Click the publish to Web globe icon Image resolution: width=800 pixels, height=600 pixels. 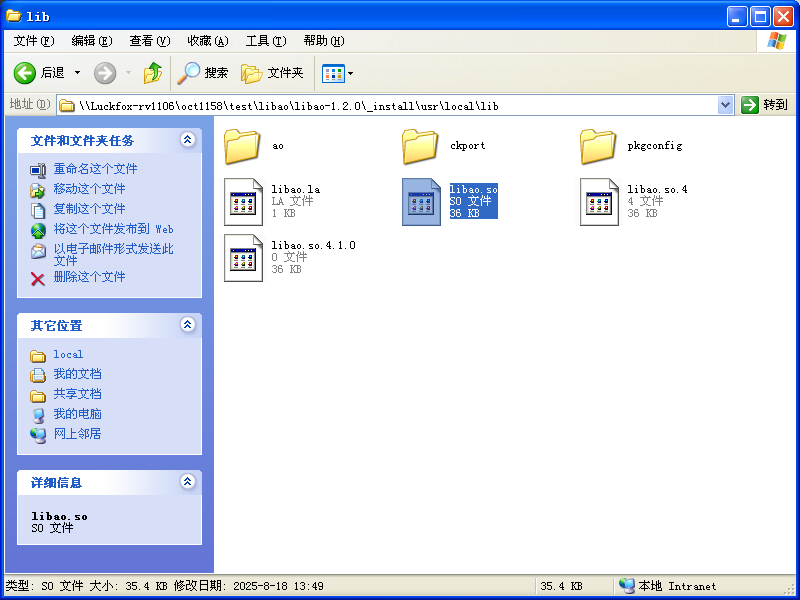38,231
